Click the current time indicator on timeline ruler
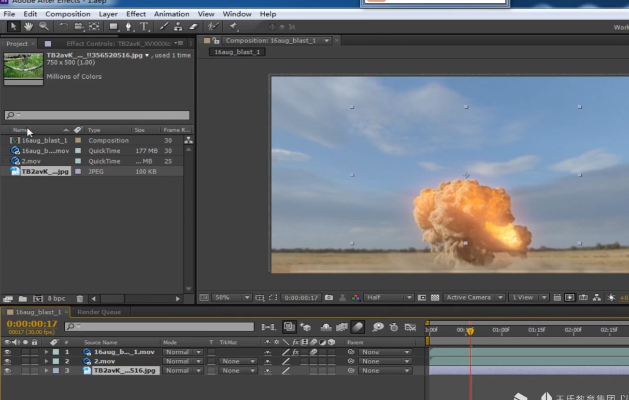 point(468,329)
